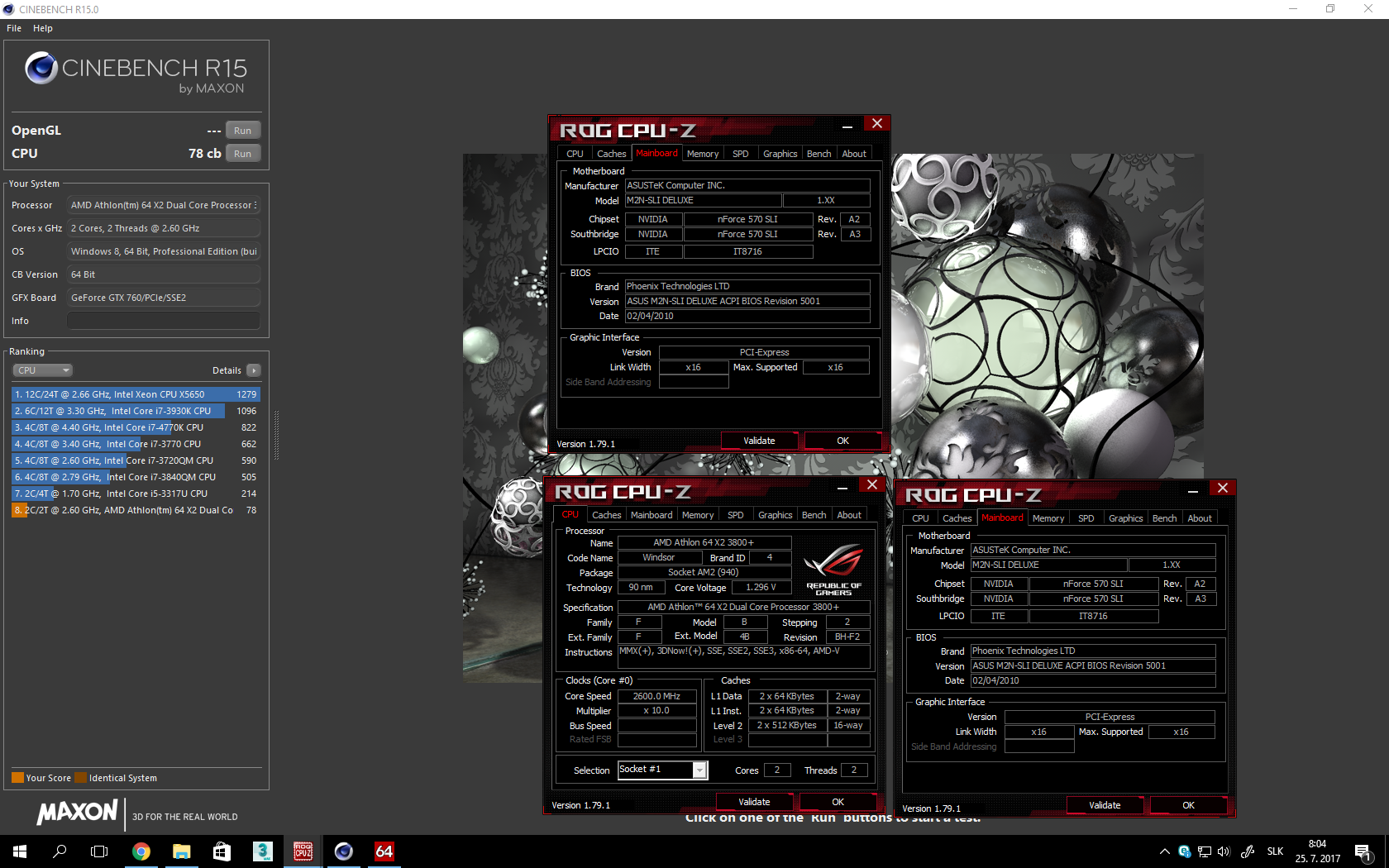The width and height of the screenshot is (1389, 868).
Task: Open Task View on the taskbar
Action: click(99, 851)
